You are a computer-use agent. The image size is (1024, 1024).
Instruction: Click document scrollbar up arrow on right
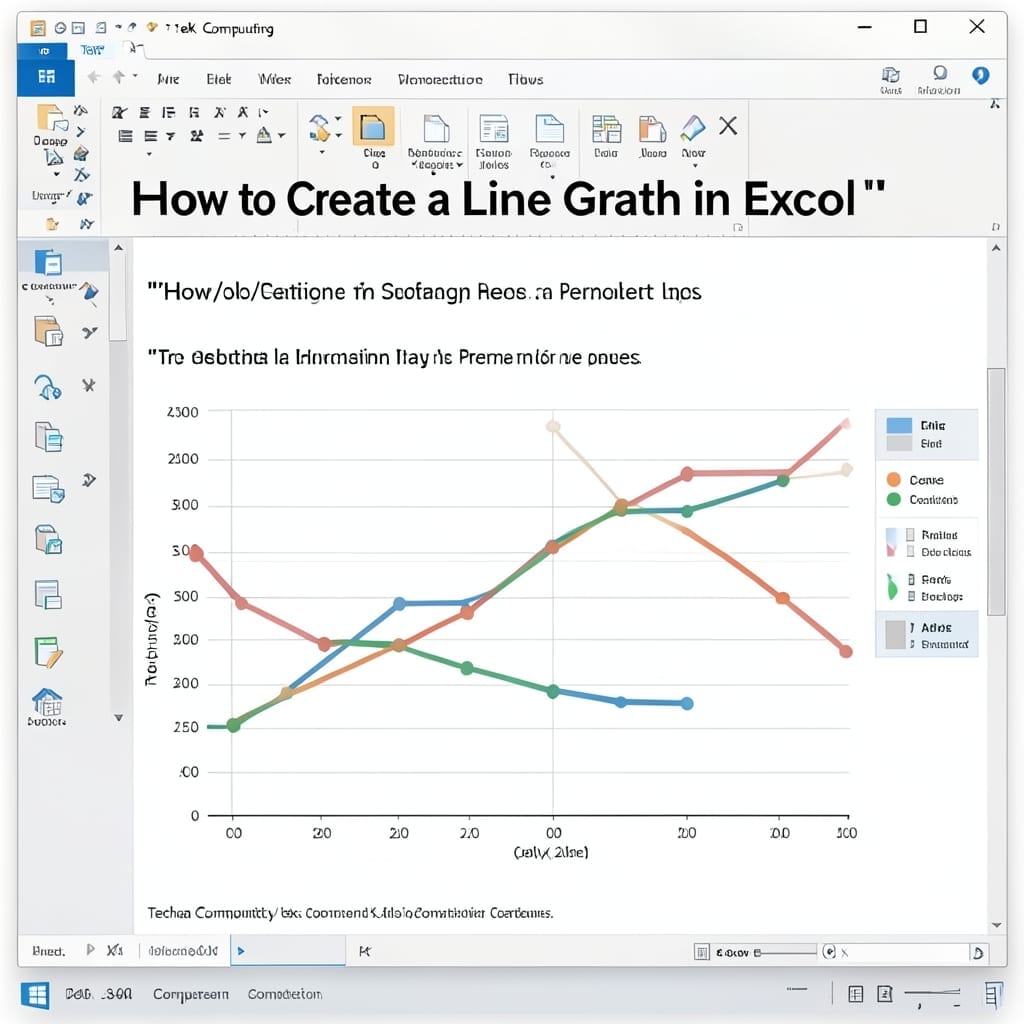pyautogui.click(x=996, y=248)
